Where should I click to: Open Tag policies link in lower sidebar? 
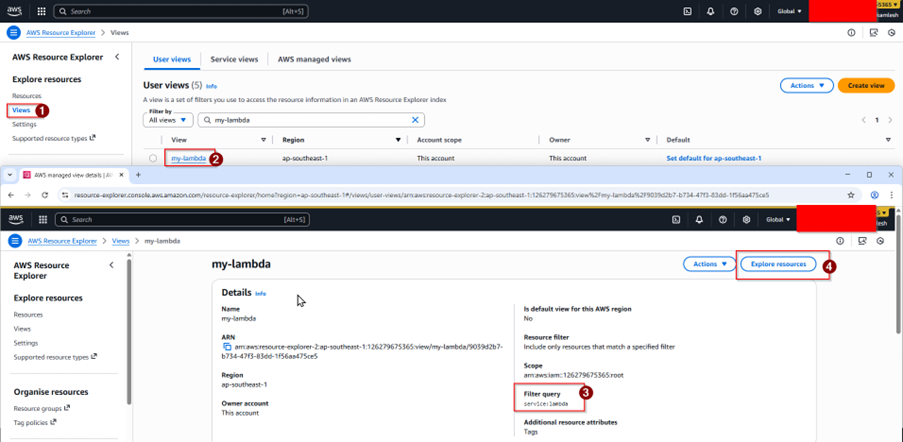[x=35, y=422]
